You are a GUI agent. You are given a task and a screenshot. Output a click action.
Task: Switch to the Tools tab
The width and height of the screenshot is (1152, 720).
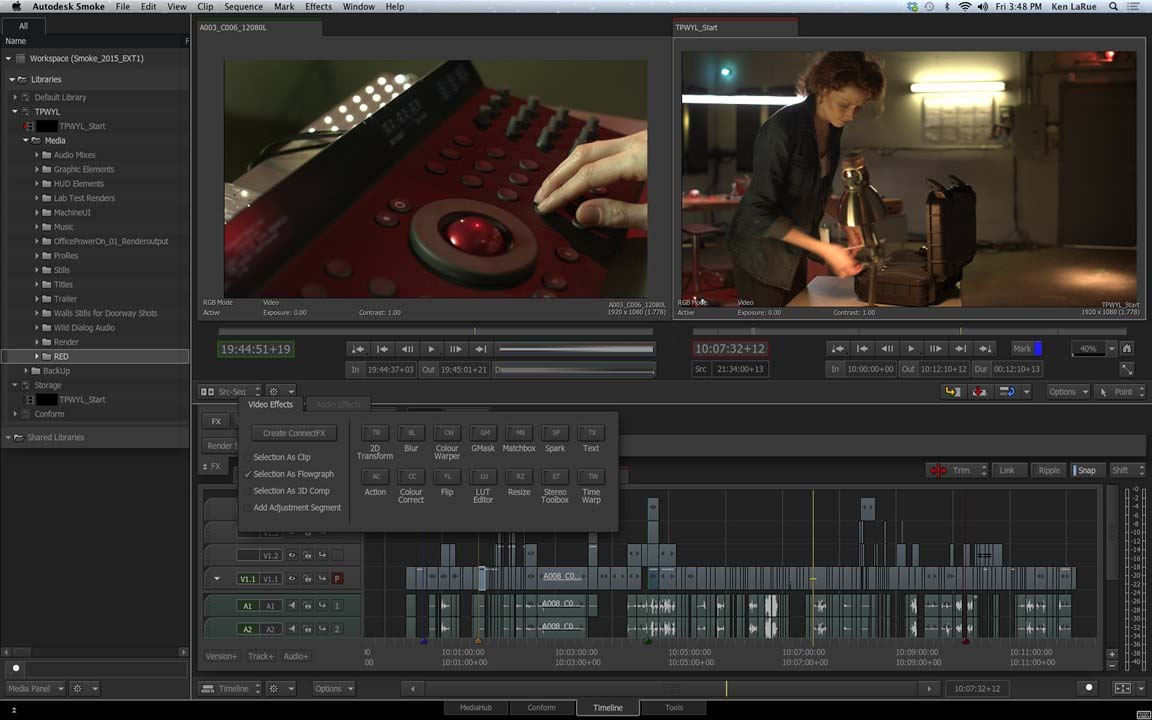pyautogui.click(x=674, y=708)
